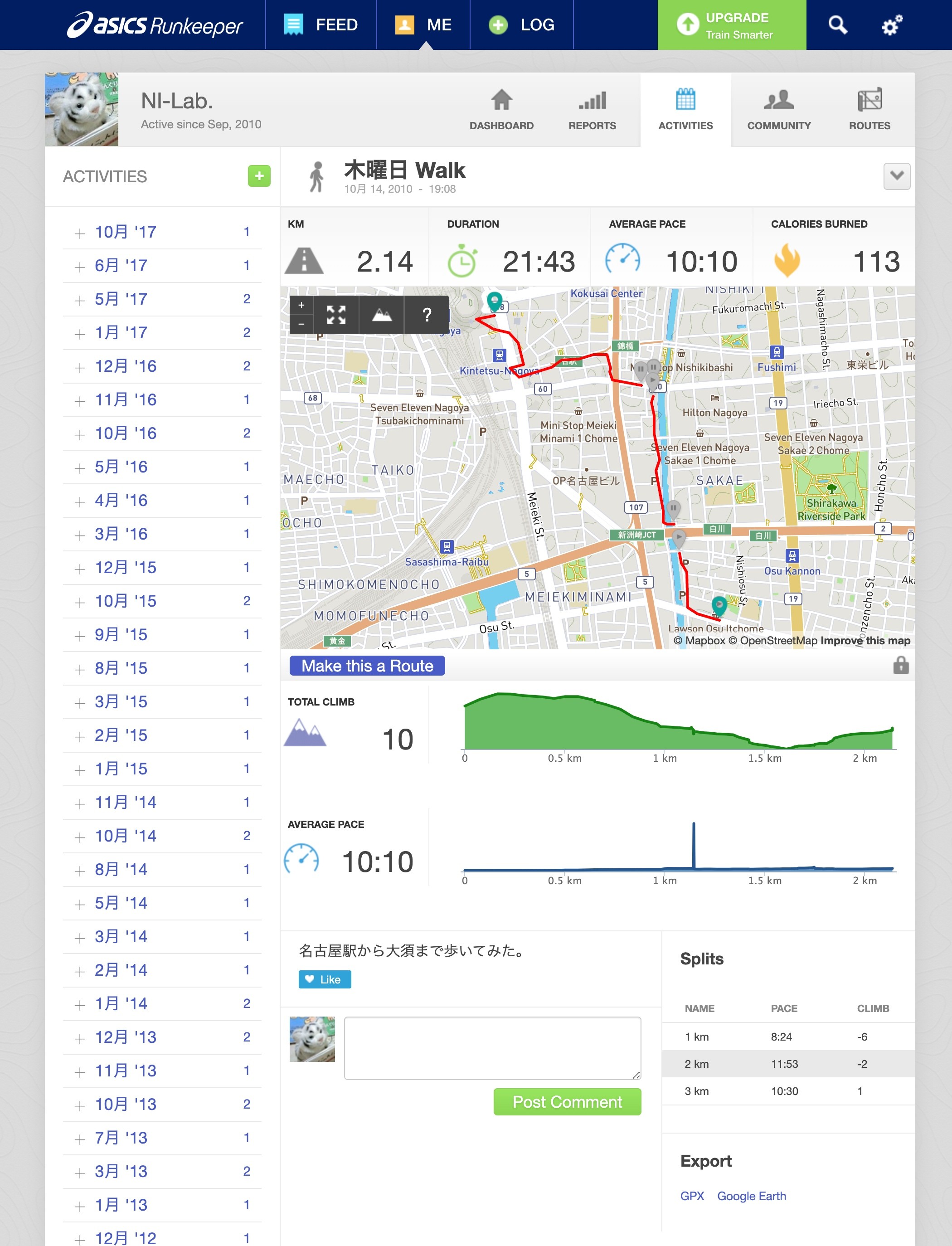
Task: Click the 木曜日 Walk activity title
Action: point(404,170)
